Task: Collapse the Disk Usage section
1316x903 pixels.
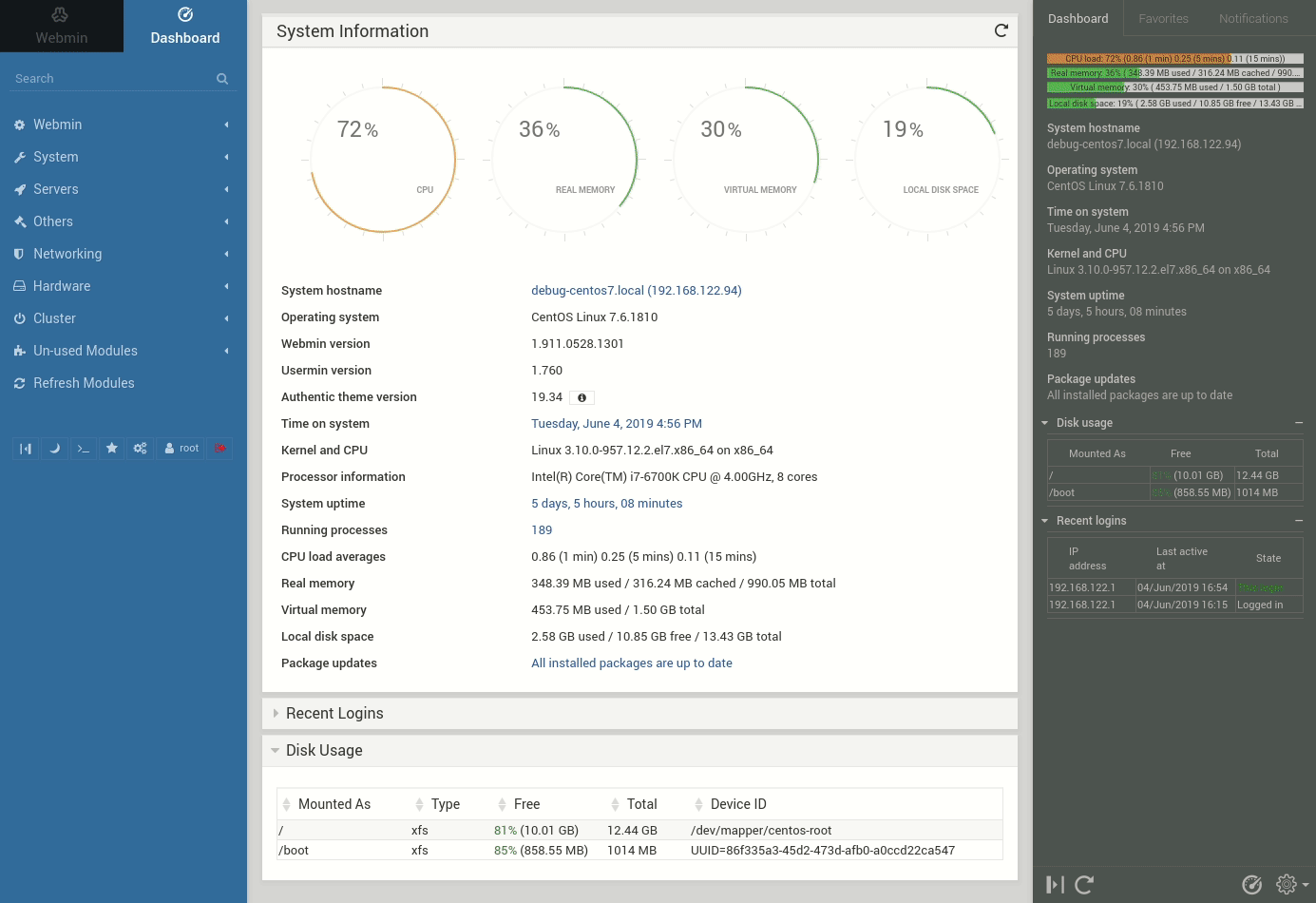Action: click(639, 751)
